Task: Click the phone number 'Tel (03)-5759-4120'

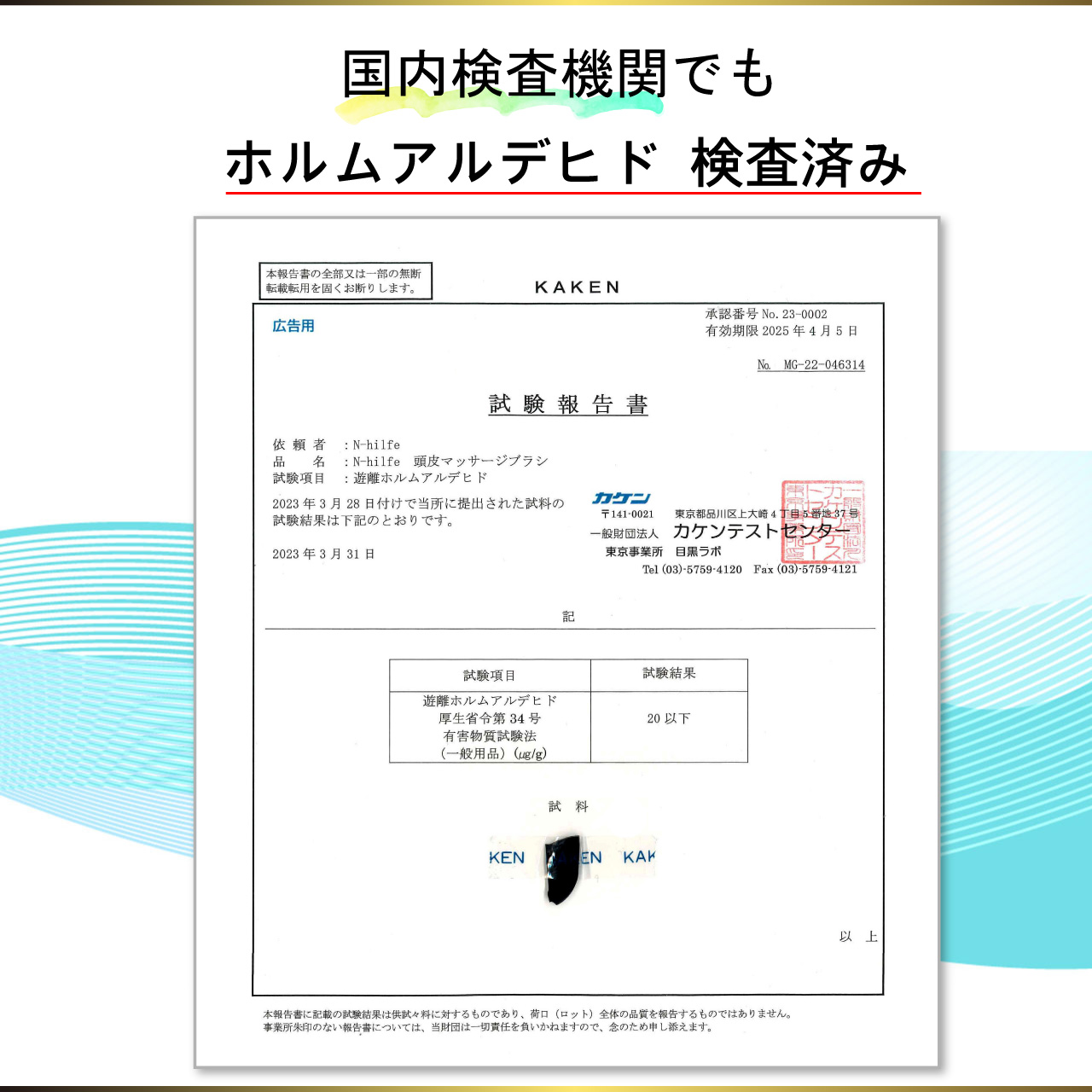Action: click(x=692, y=569)
